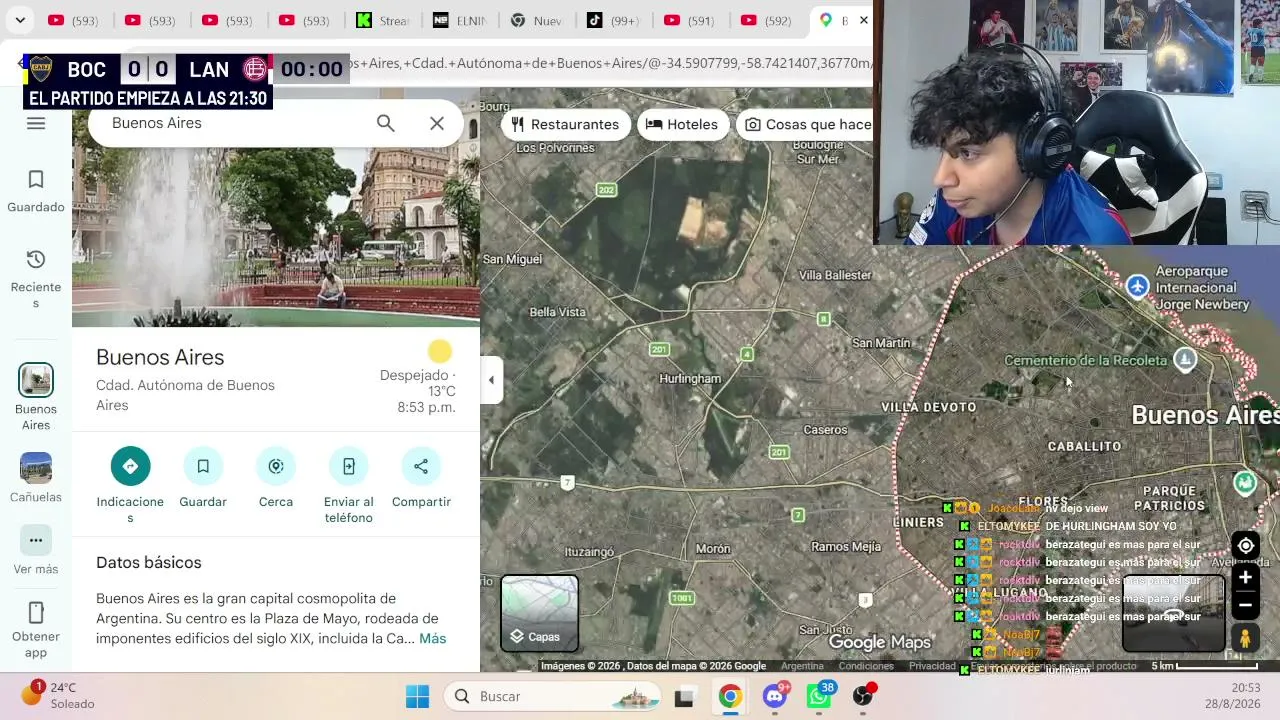The height and width of the screenshot is (720, 1280).
Task: Close the active Google Maps tab
Action: [864, 20]
